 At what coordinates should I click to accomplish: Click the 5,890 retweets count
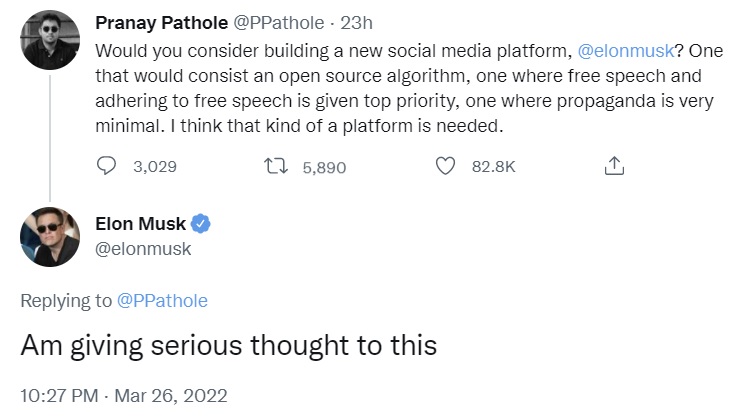pos(323,167)
